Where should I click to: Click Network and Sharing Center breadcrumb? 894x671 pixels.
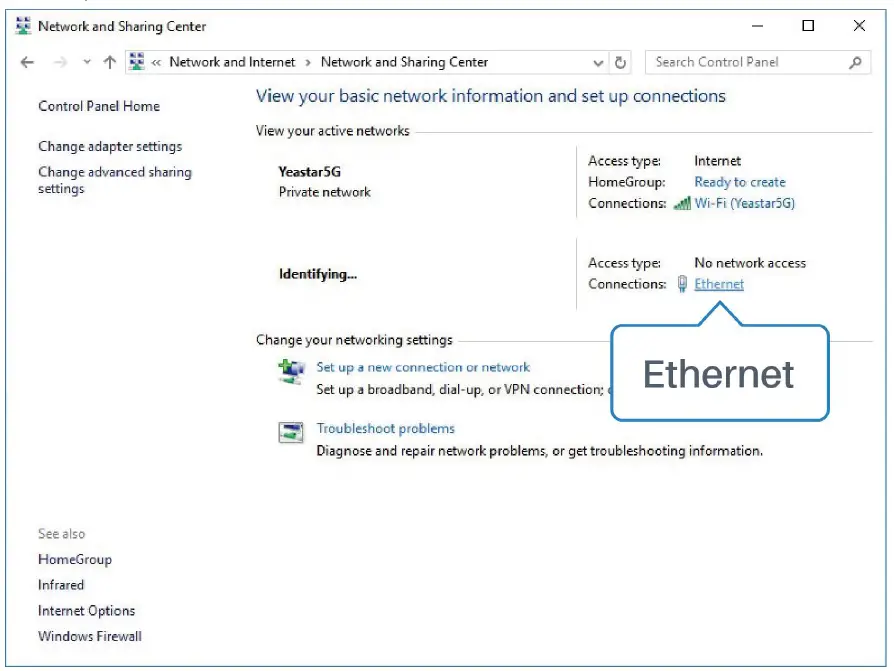click(x=404, y=62)
